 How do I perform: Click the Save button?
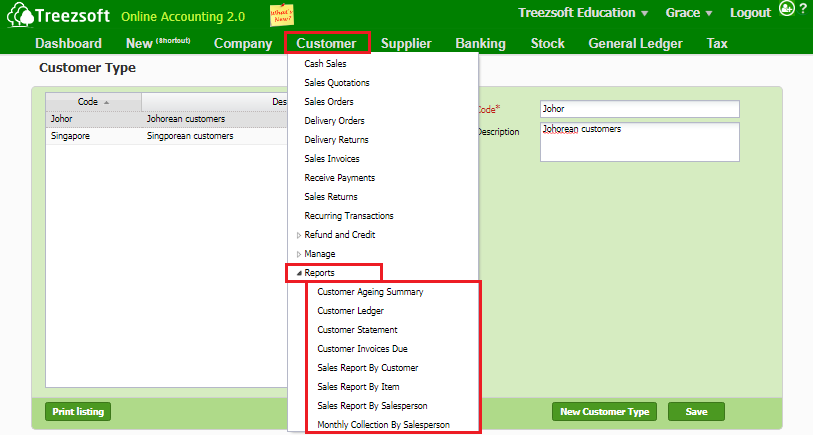coord(696,412)
